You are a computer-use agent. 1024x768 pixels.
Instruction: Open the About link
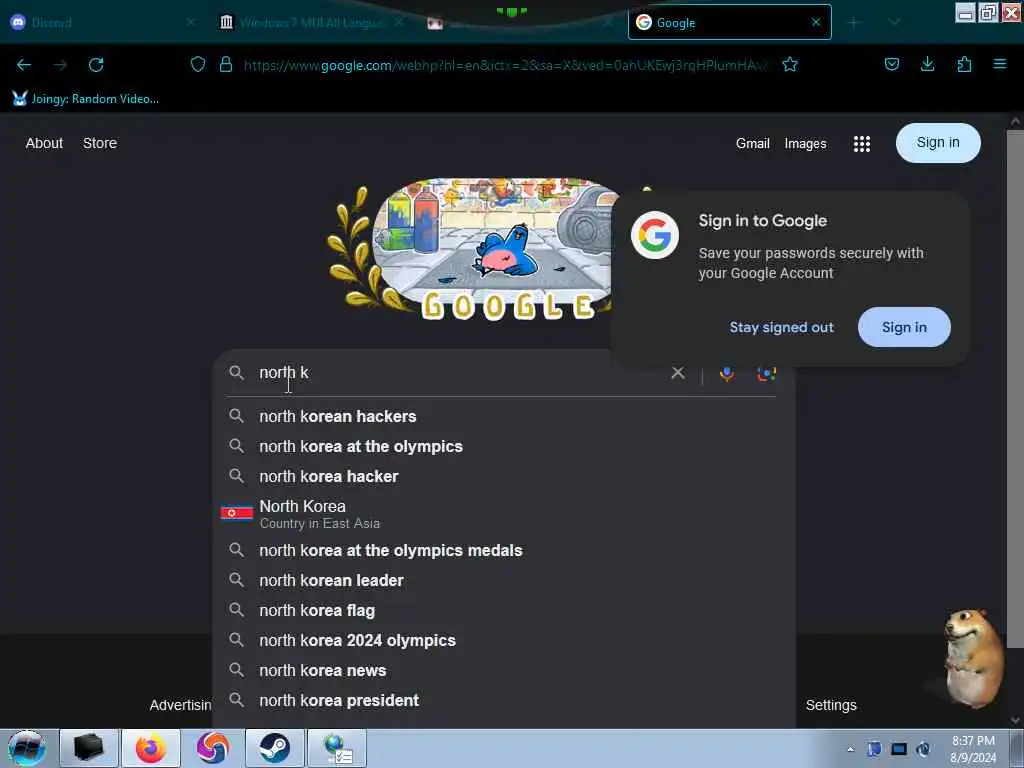[44, 143]
